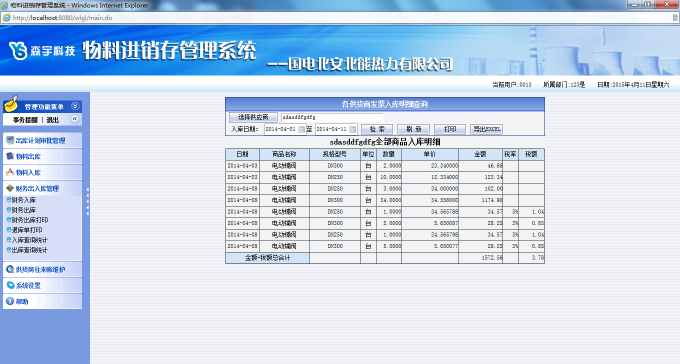Click the 检索 search button
Screen dimensions: 680x364
pos(377,129)
